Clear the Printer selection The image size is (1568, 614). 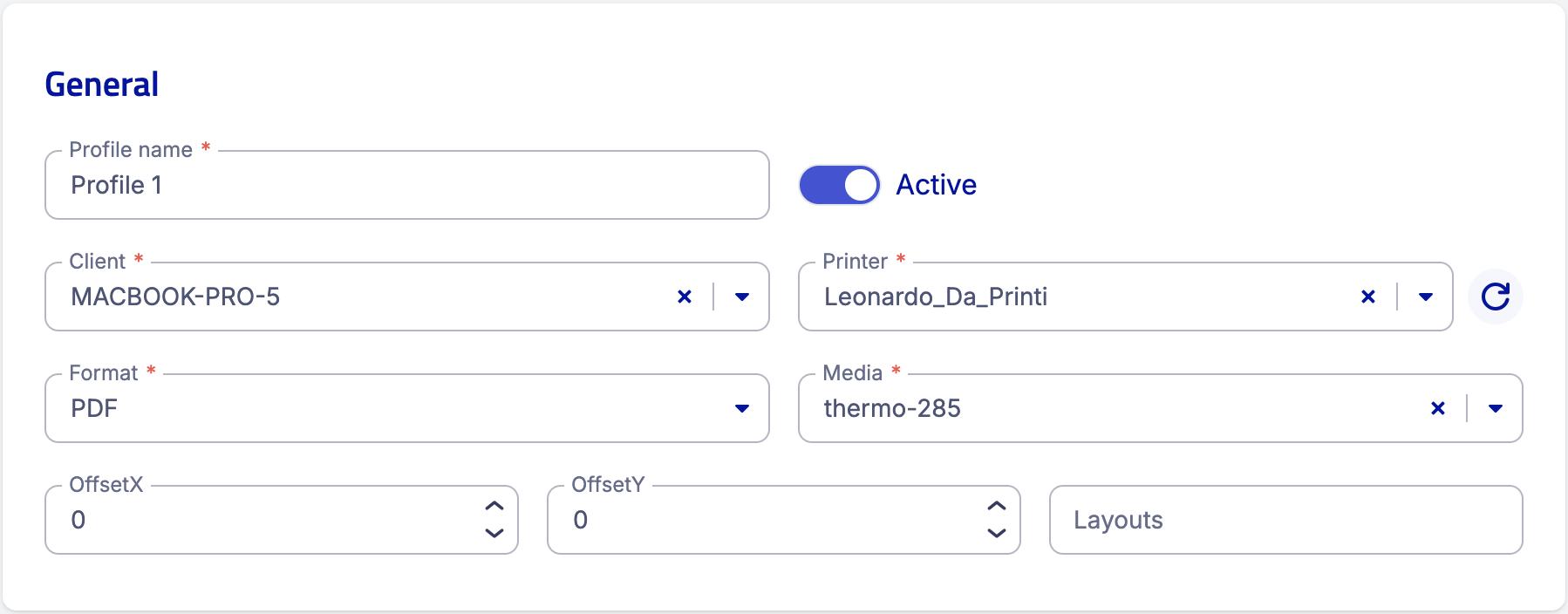click(x=1368, y=297)
